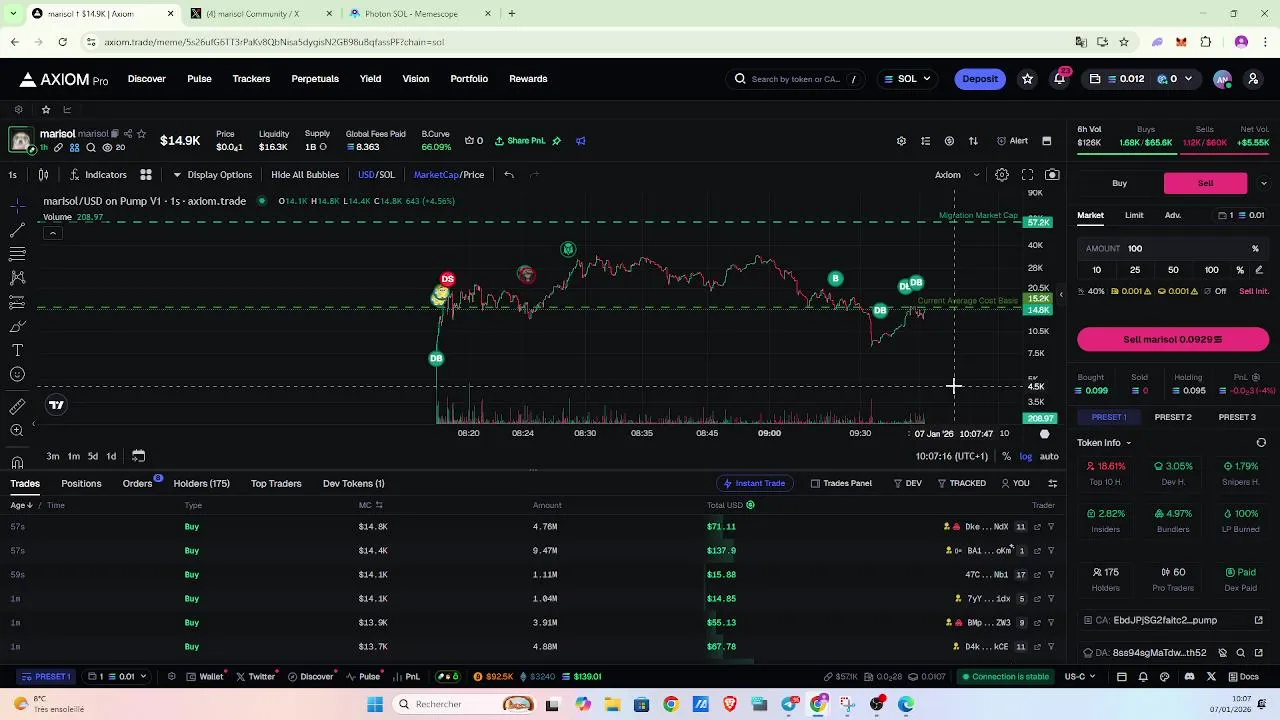Toggle USD/SOL currency display
The image size is (1280, 720).
tap(376, 175)
